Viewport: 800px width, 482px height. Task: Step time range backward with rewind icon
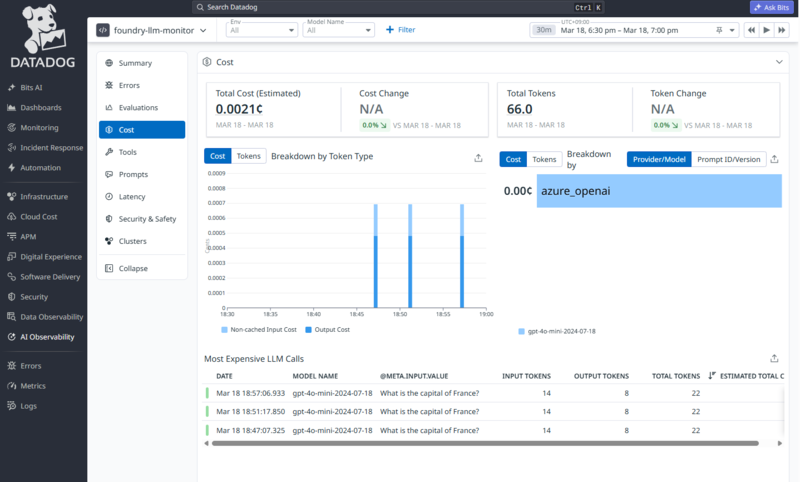coord(751,30)
